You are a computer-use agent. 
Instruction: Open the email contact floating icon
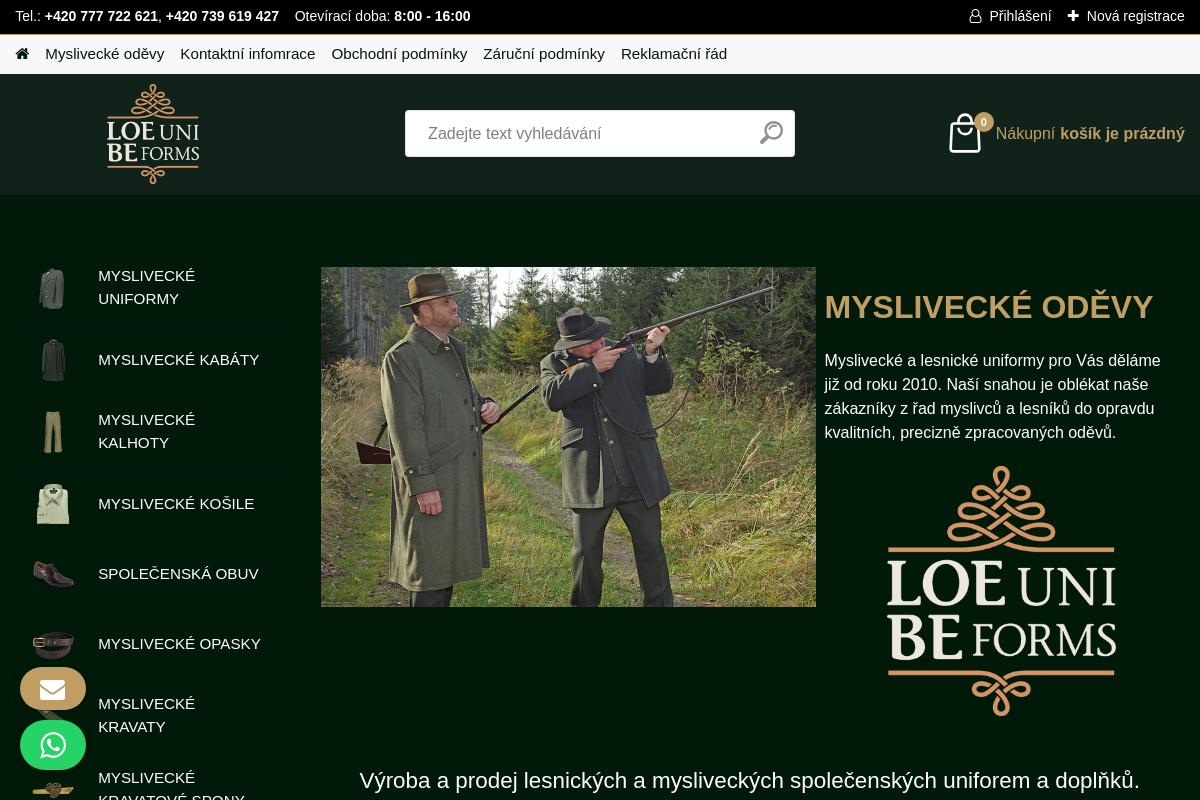(52, 688)
